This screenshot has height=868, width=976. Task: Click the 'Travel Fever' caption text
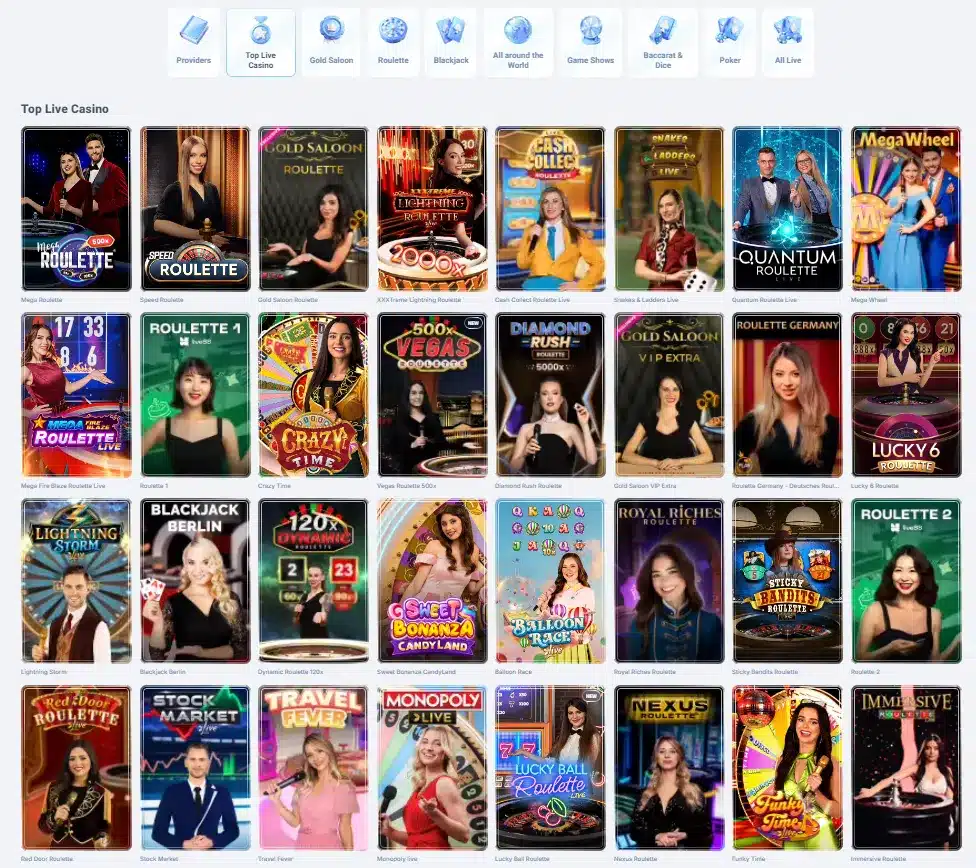pos(276,859)
